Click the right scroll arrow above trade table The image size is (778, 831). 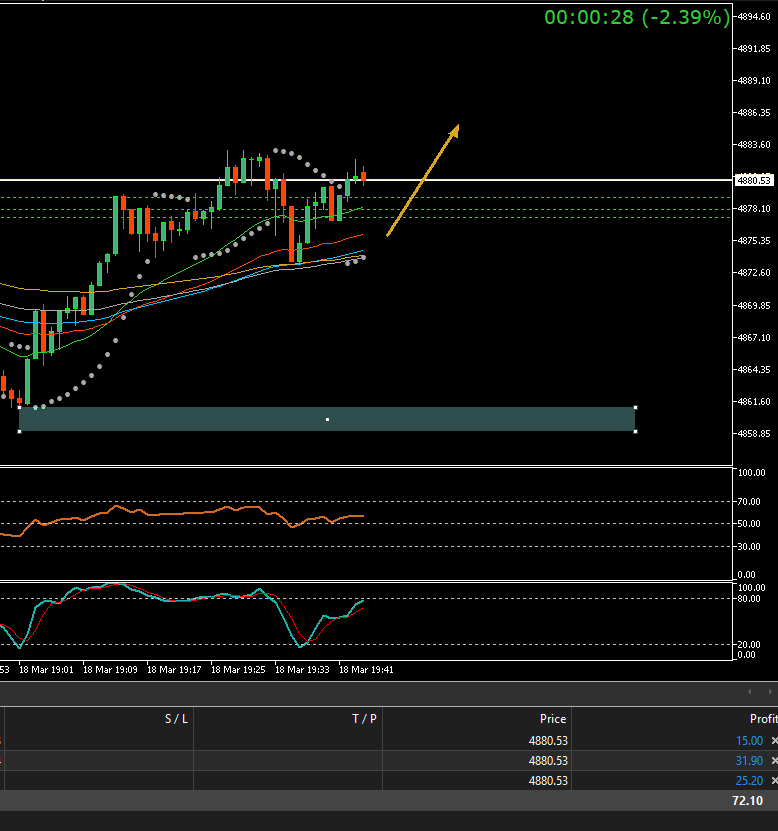[x=769, y=691]
